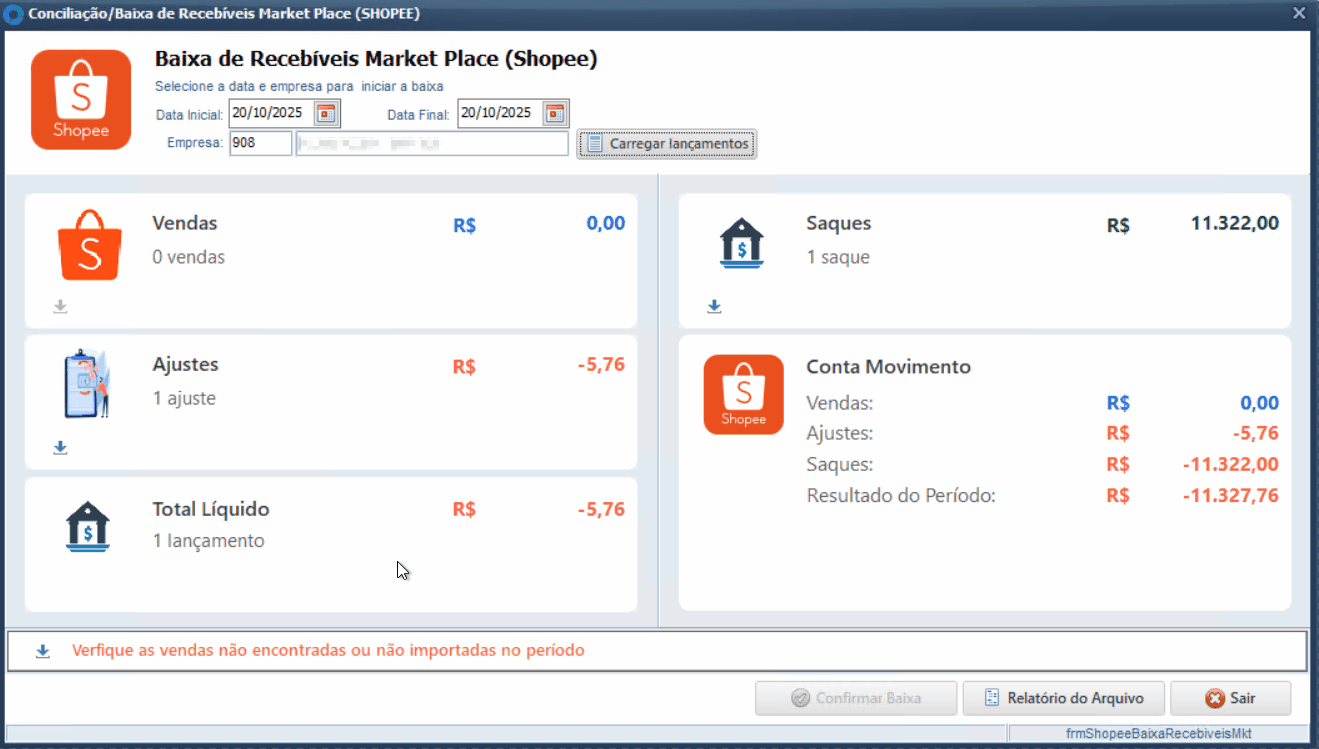Screen dimensions: 1319x749
Task: Download the Vendas details
Action: (x=60, y=307)
